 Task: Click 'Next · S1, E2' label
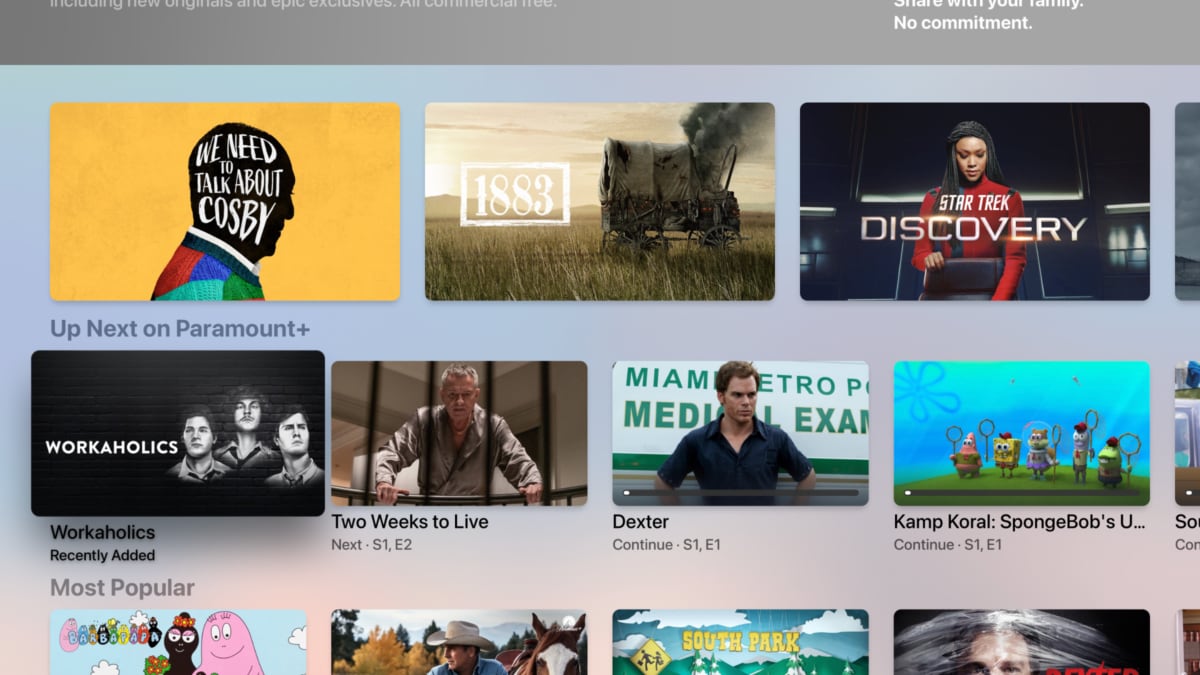(x=372, y=545)
